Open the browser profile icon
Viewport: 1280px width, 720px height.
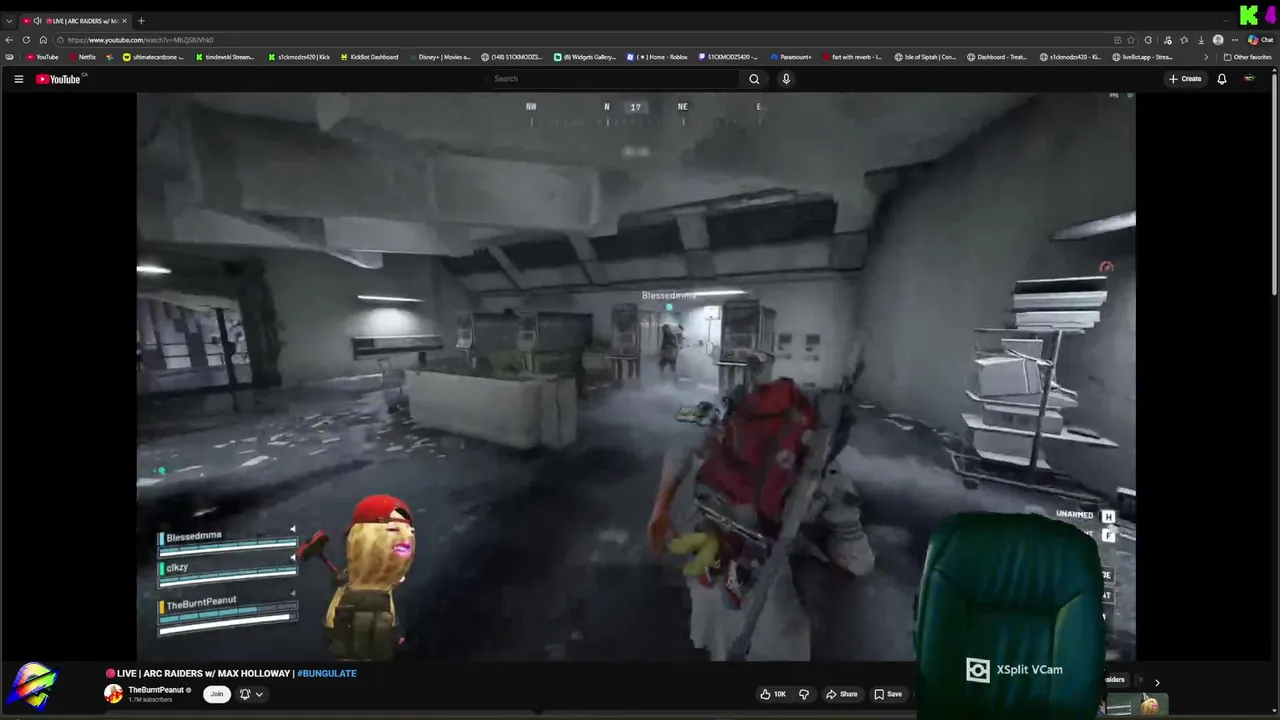coord(1217,40)
